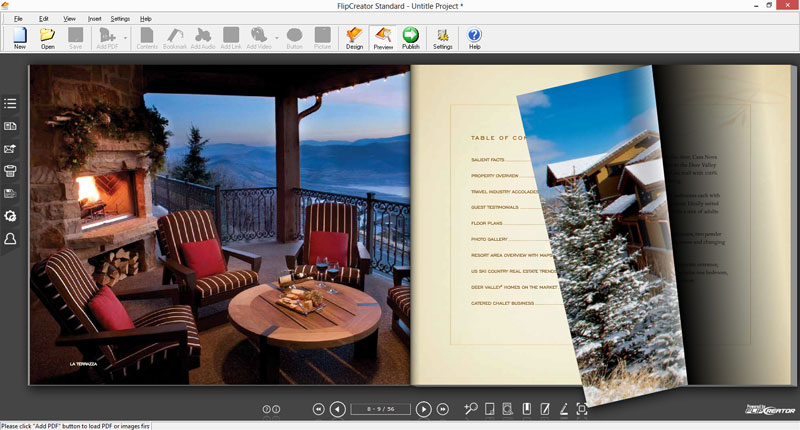Viewport: 800px width, 430px height.
Task: Open the toolbar Settings icon
Action: [442, 38]
